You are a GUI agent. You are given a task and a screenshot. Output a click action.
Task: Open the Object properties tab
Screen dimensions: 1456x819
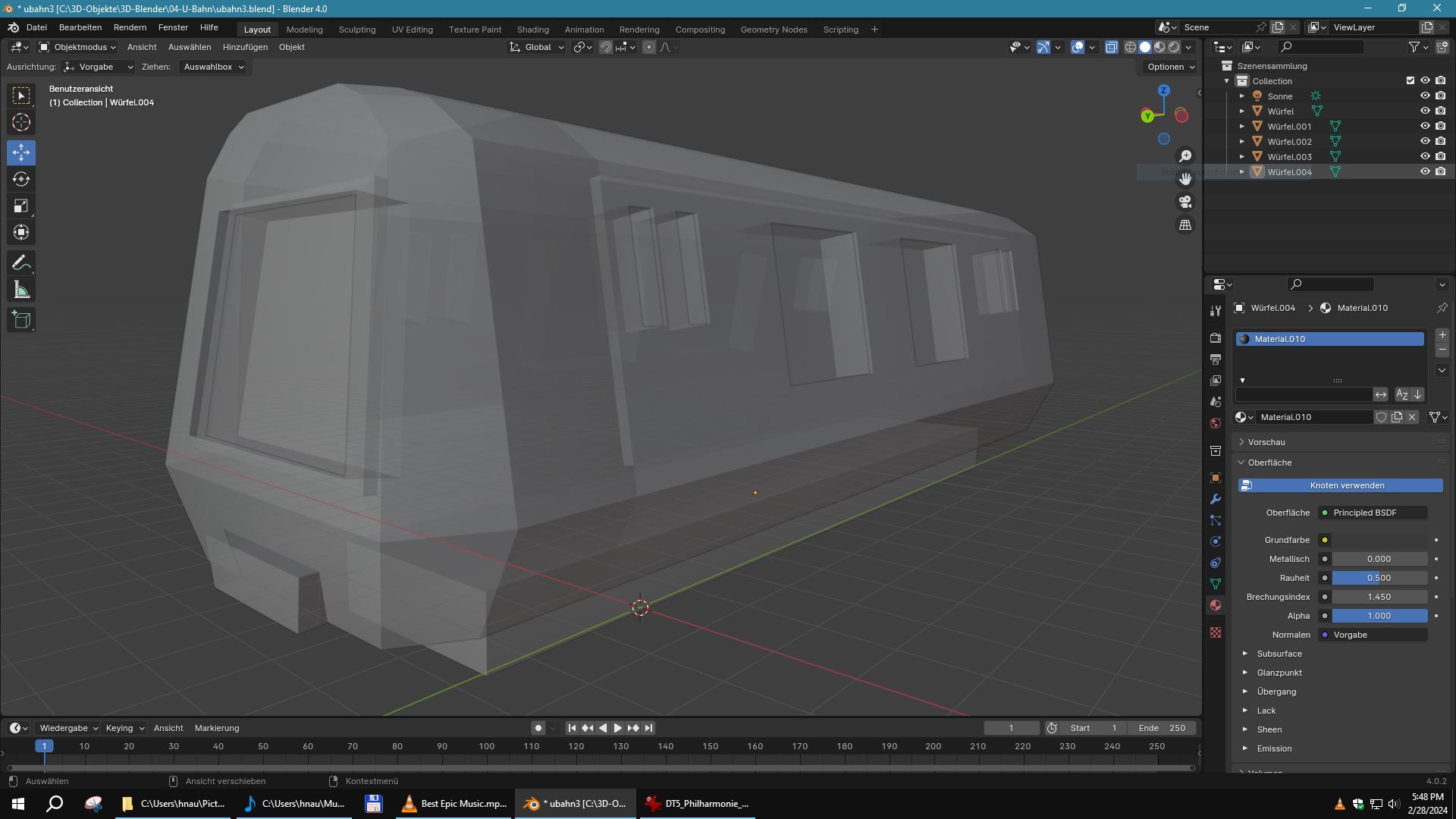(1216, 478)
